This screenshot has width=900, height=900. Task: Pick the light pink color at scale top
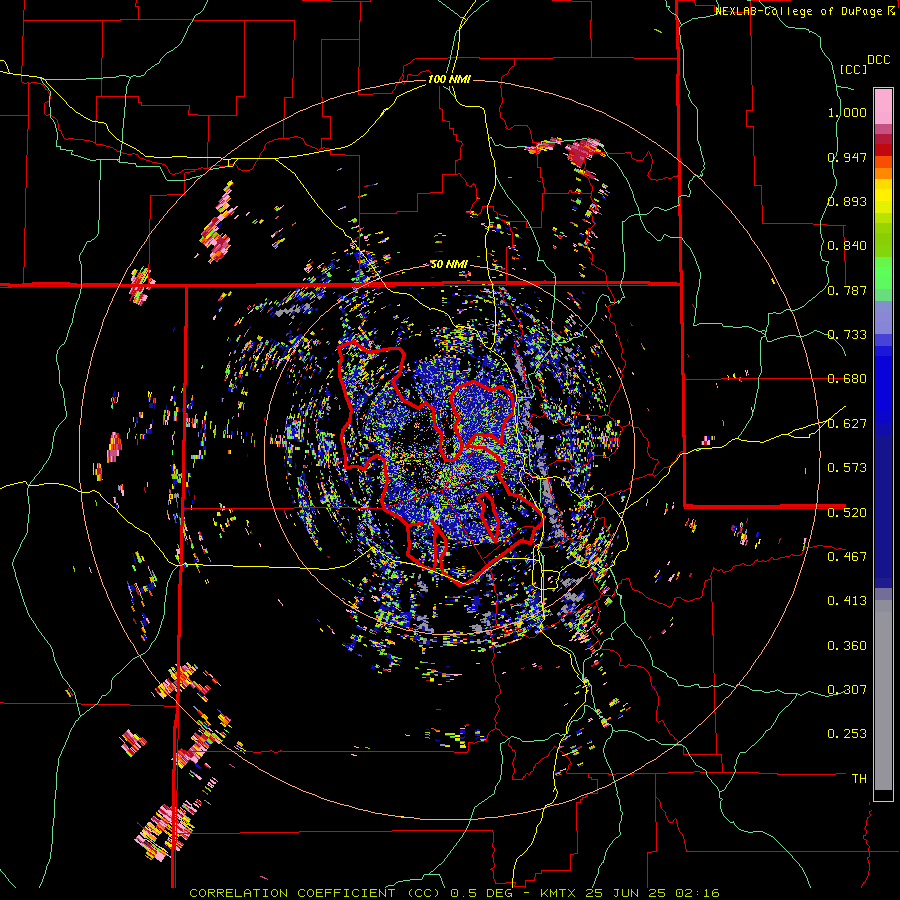coord(883,106)
